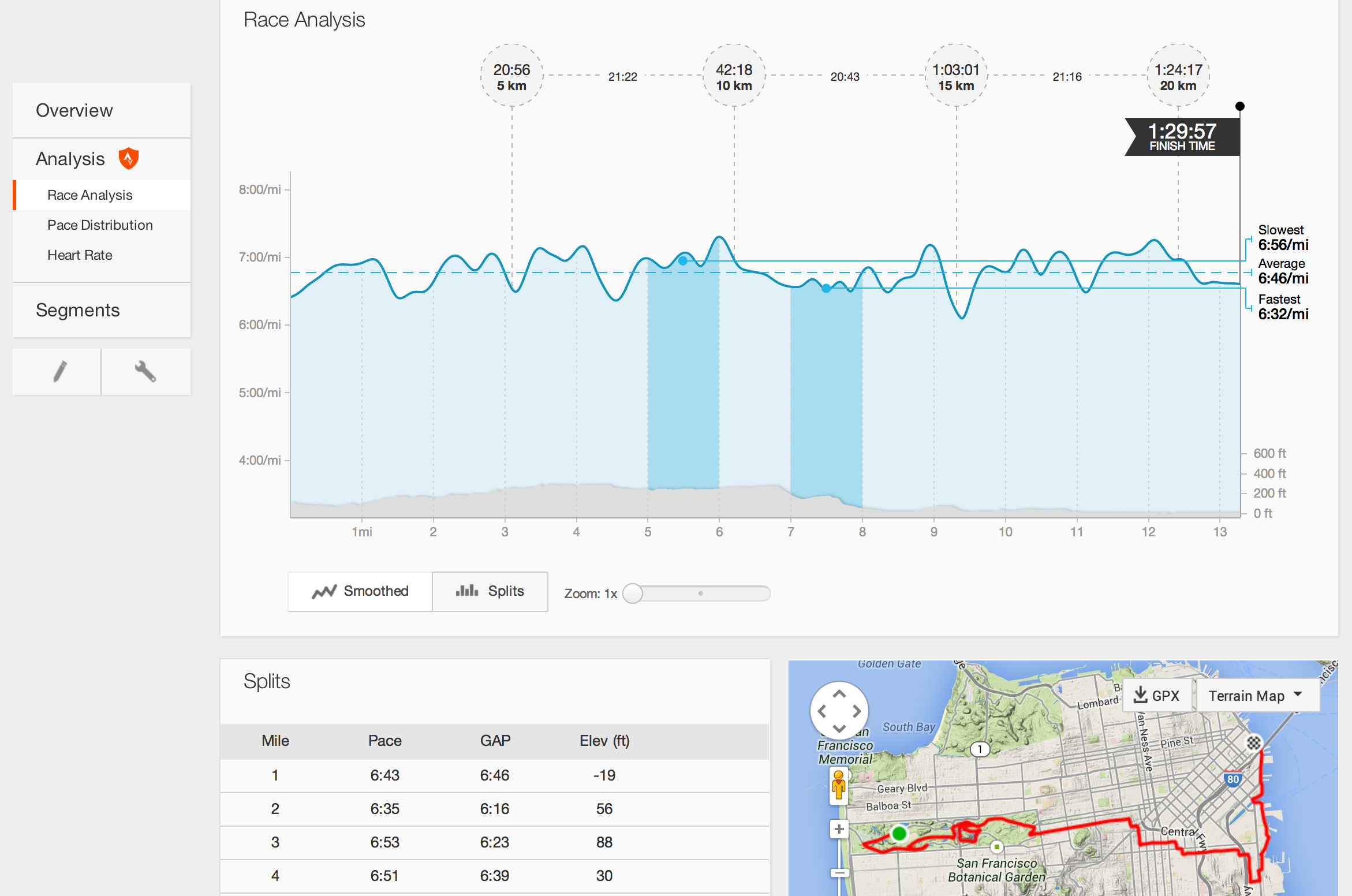Open the wrench settings icon
Viewport: 1352px width, 896px height.
[145, 372]
